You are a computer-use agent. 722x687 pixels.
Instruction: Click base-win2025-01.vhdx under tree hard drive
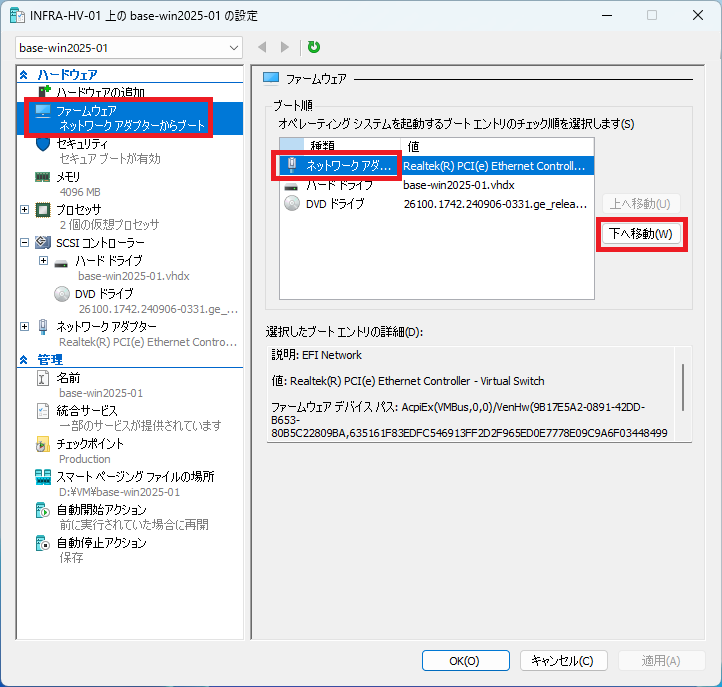[x=134, y=276]
